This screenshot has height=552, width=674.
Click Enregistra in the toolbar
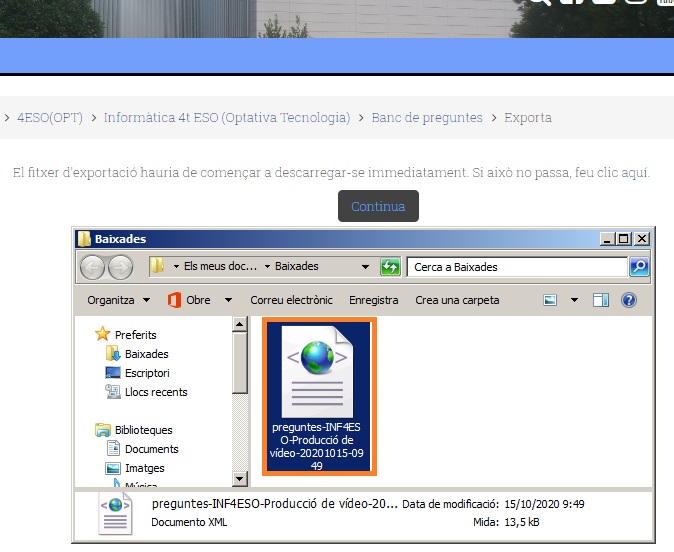[374, 300]
